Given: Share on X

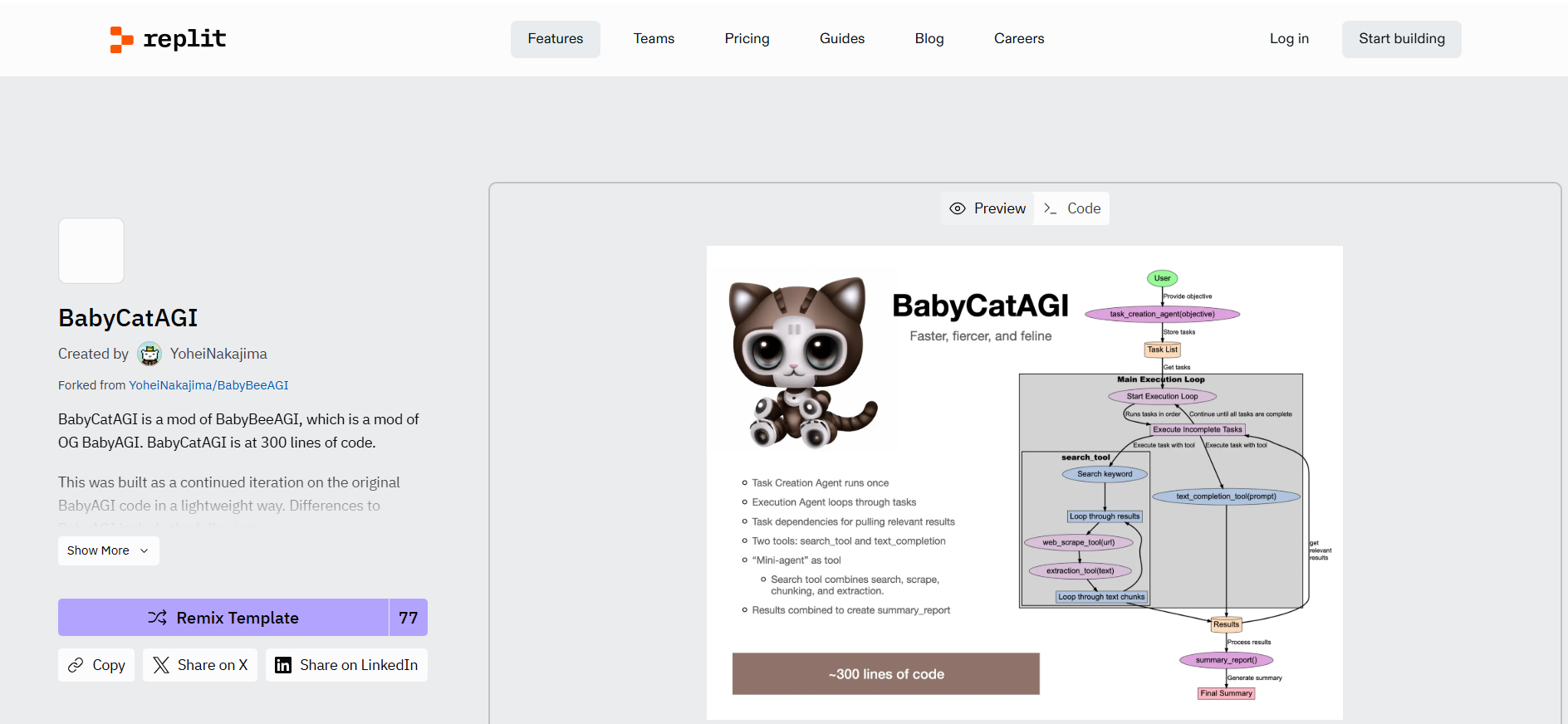Looking at the screenshot, I should [x=200, y=665].
